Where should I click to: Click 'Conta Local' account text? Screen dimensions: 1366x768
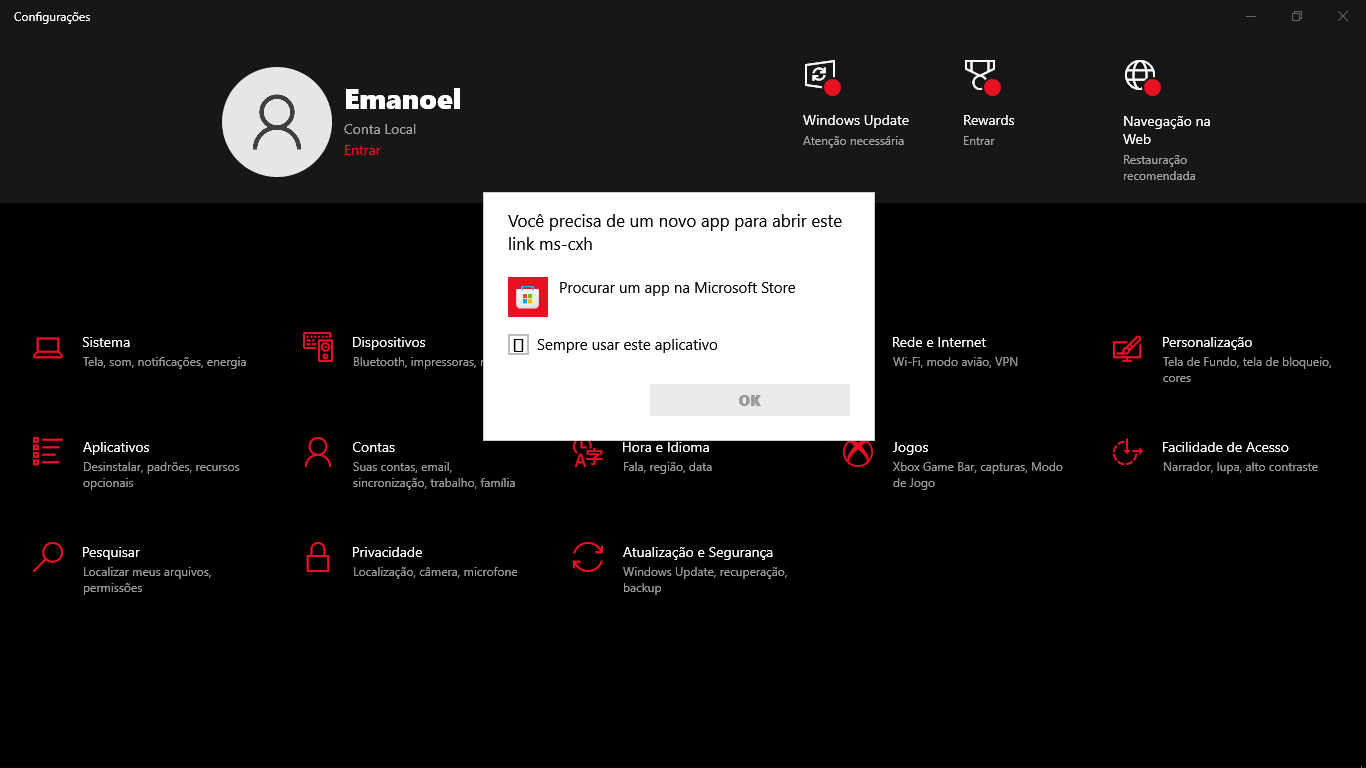pos(380,129)
